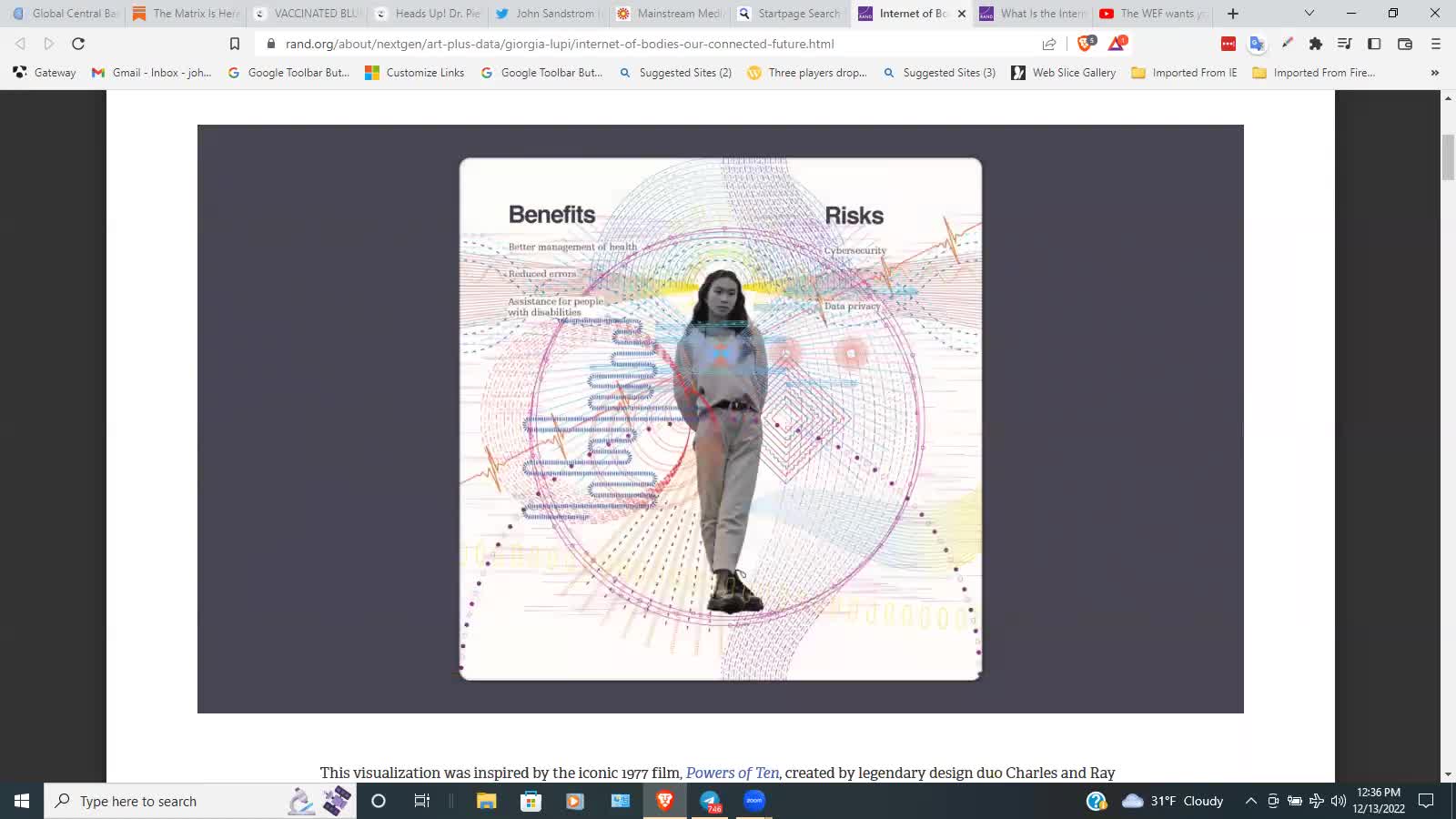Close the Internet of Bodies tab
Screen dimensions: 1456x819
click(x=962, y=14)
